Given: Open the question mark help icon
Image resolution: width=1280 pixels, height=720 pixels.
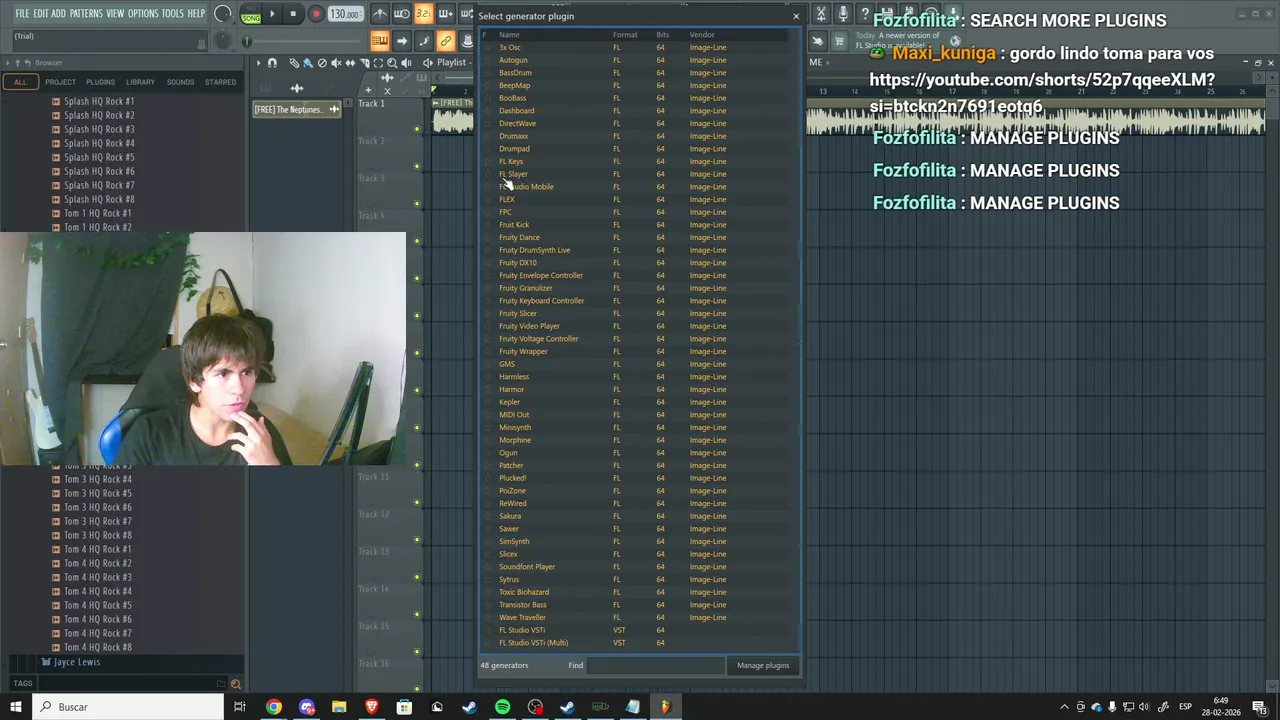Looking at the screenshot, I should (865, 13).
